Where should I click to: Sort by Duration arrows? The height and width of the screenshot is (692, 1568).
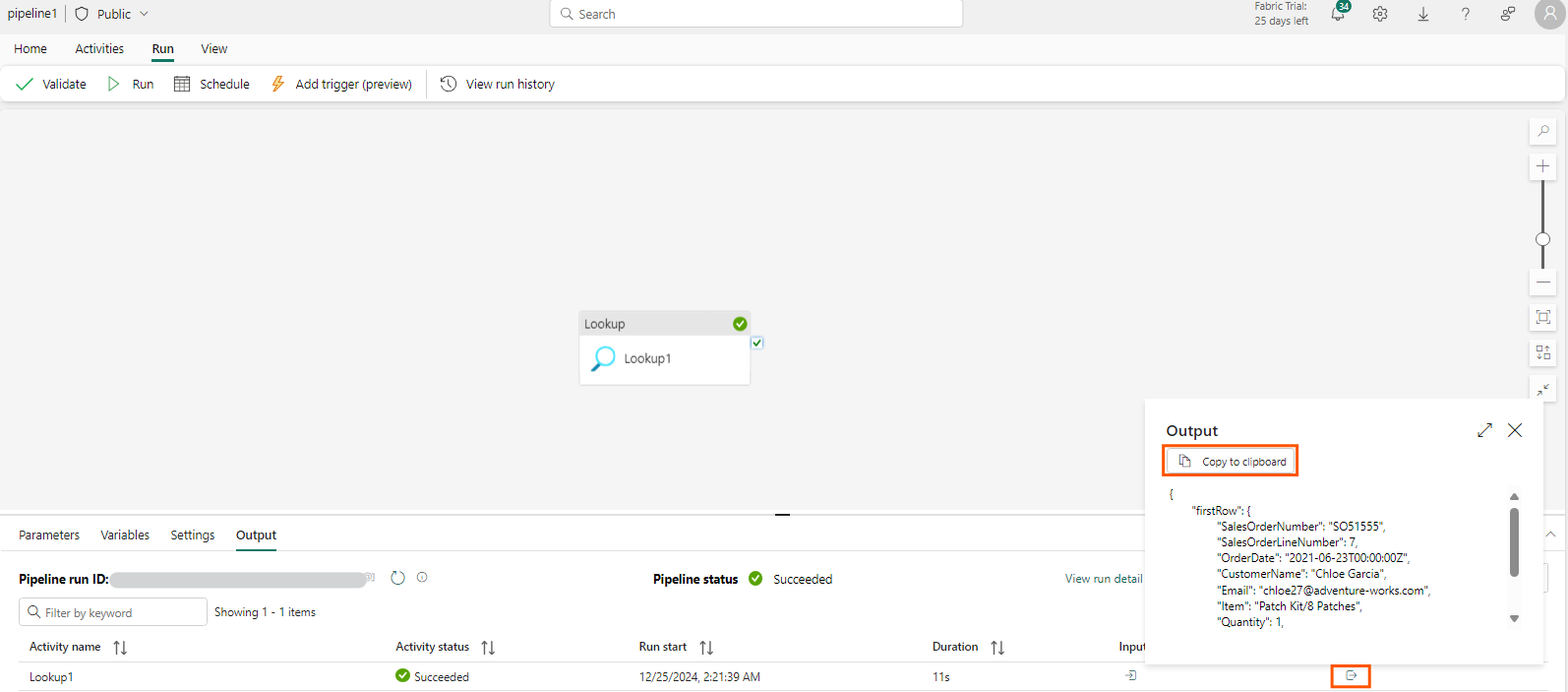coord(997,648)
